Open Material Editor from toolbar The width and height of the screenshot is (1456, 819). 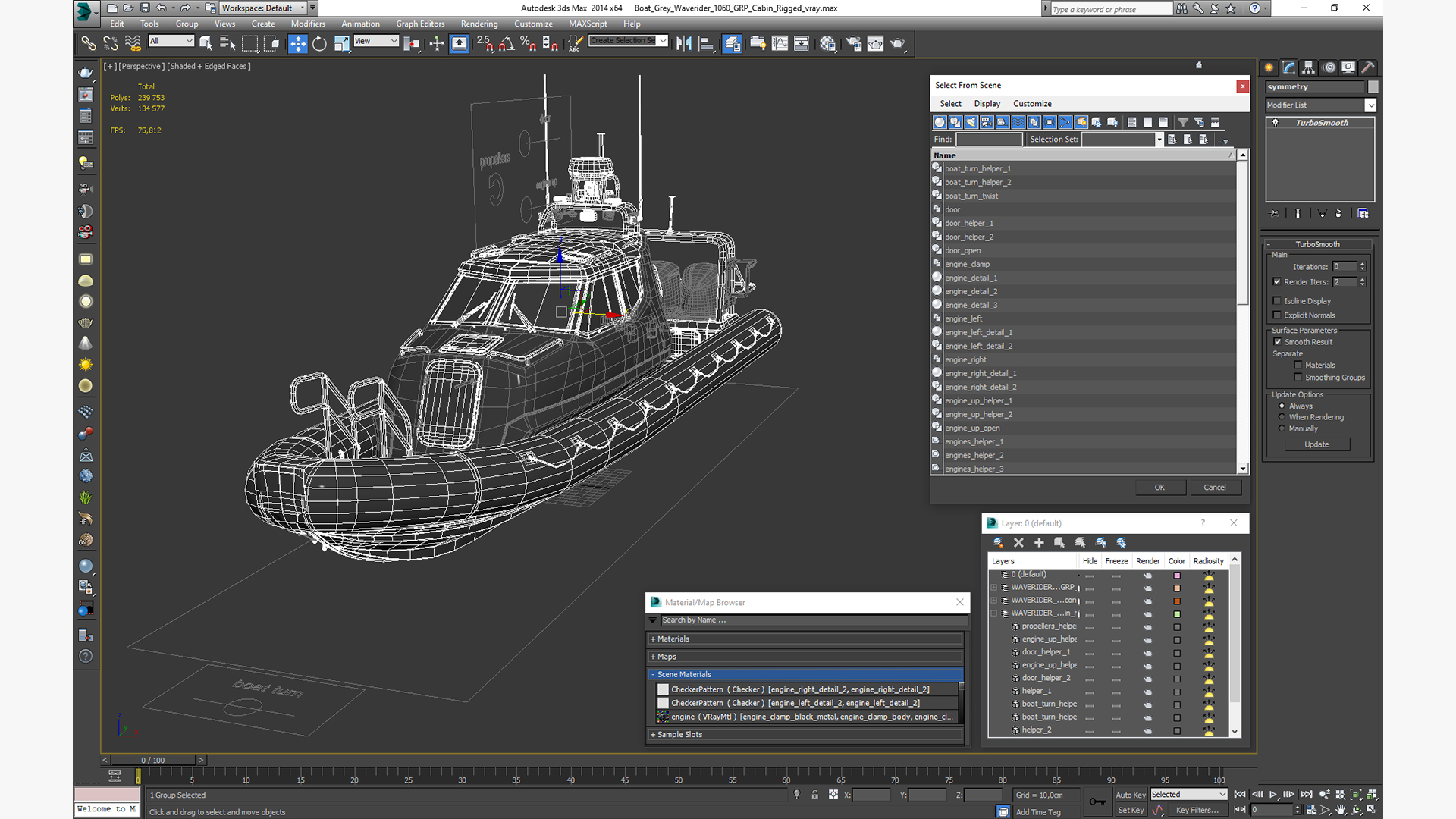tap(827, 43)
